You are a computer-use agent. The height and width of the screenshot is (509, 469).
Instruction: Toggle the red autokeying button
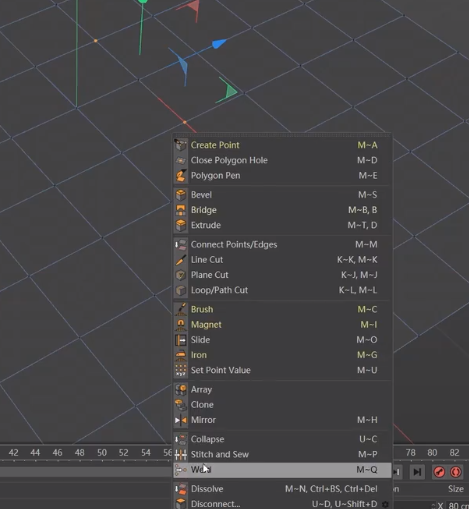pyautogui.click(x=456, y=472)
